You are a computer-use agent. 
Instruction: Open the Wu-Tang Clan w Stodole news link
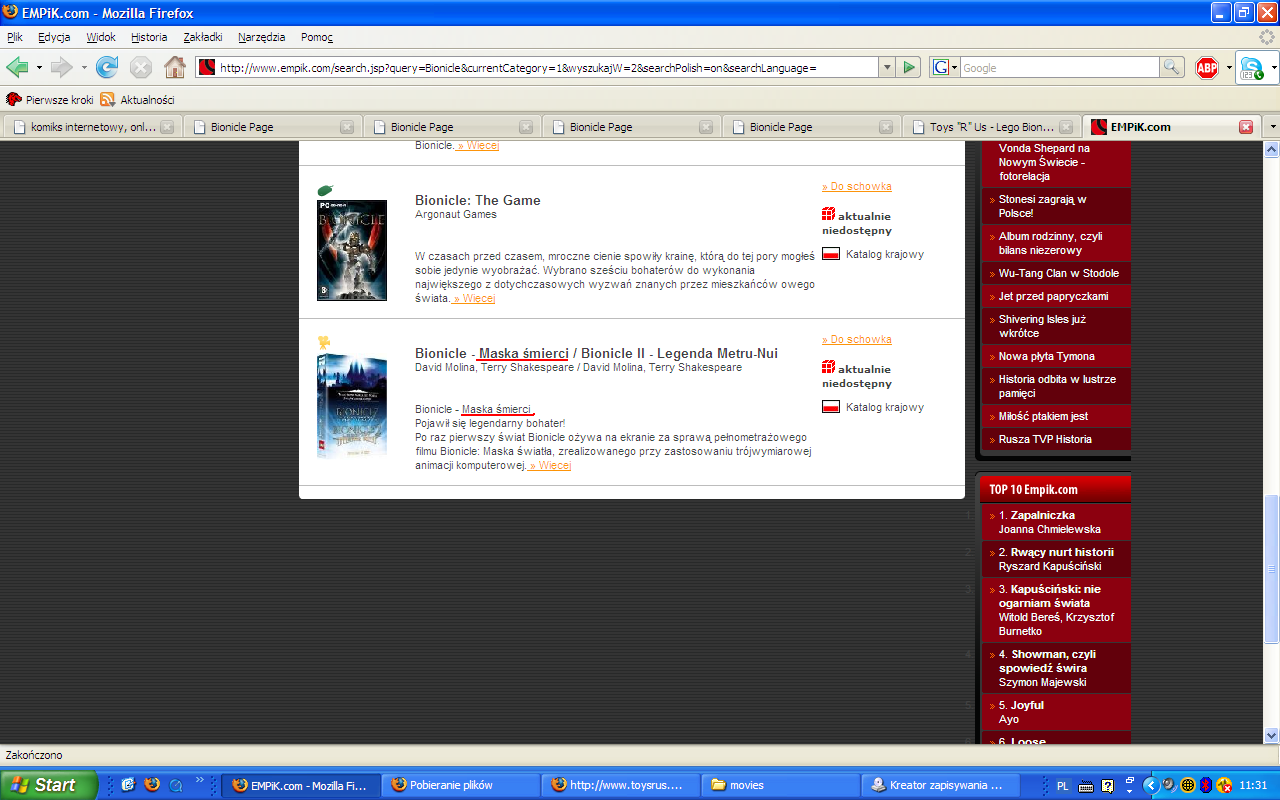1059,273
